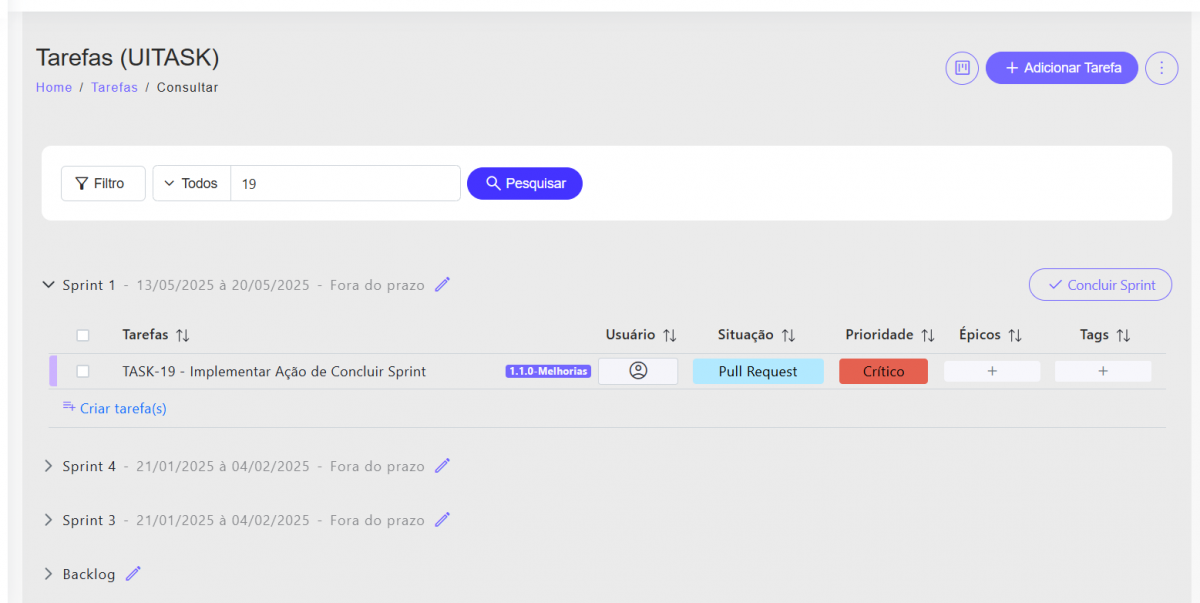The image size is (1200, 603).
Task: Open the Todos dropdown selector
Action: coord(191,184)
